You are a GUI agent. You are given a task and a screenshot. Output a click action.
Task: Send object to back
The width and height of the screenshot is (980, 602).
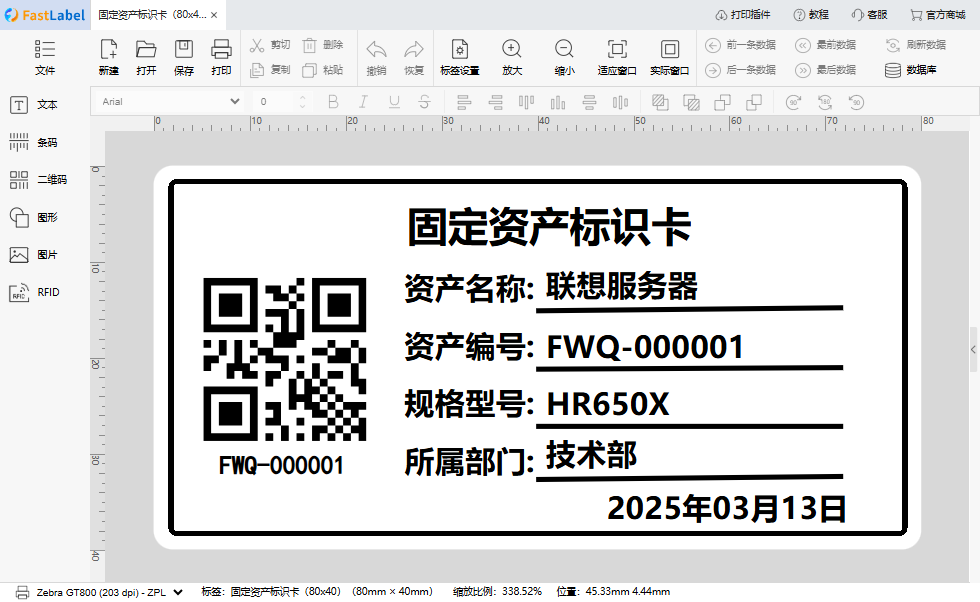coord(691,102)
